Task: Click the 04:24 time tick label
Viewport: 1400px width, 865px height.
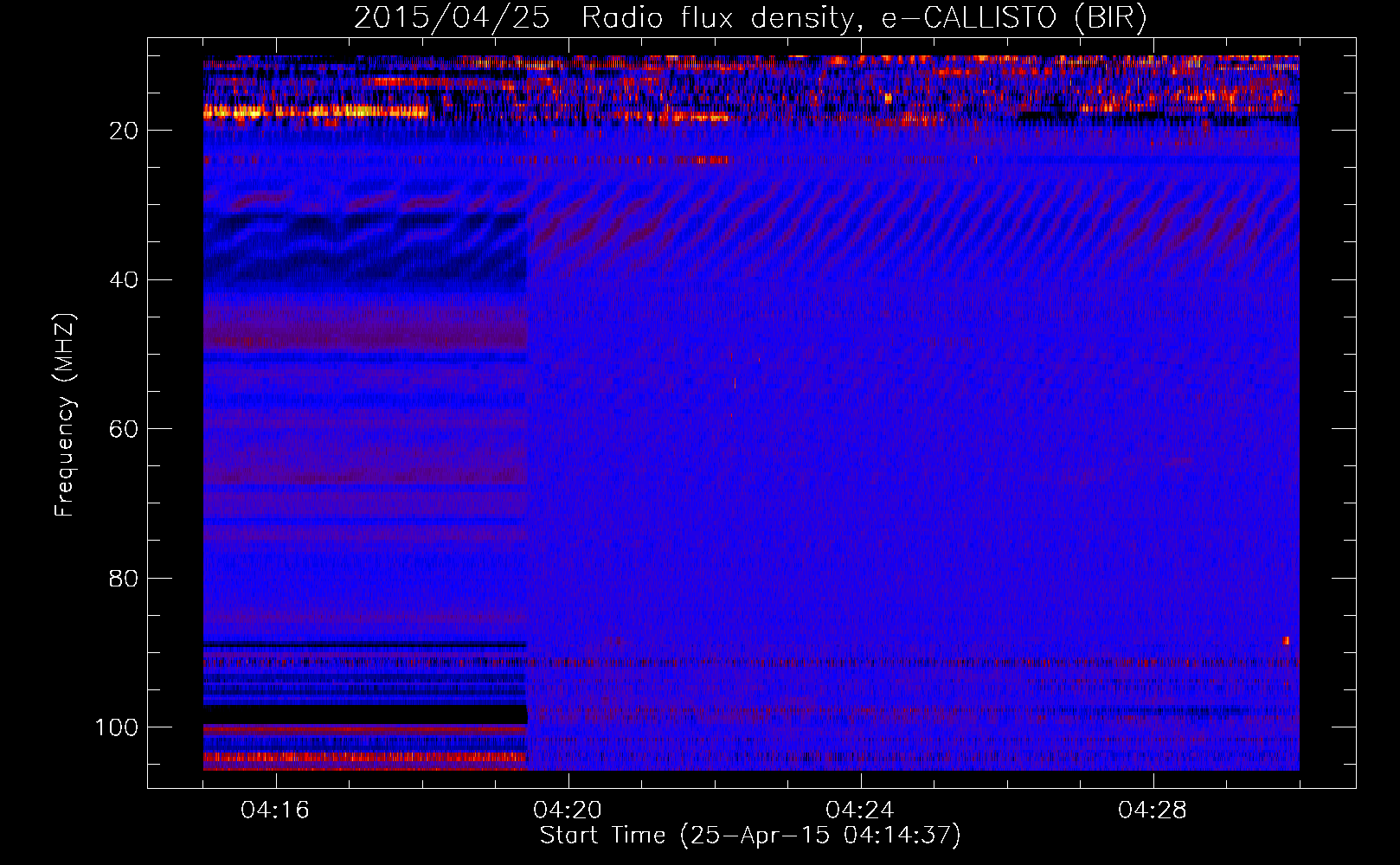Action: pyautogui.click(x=860, y=811)
